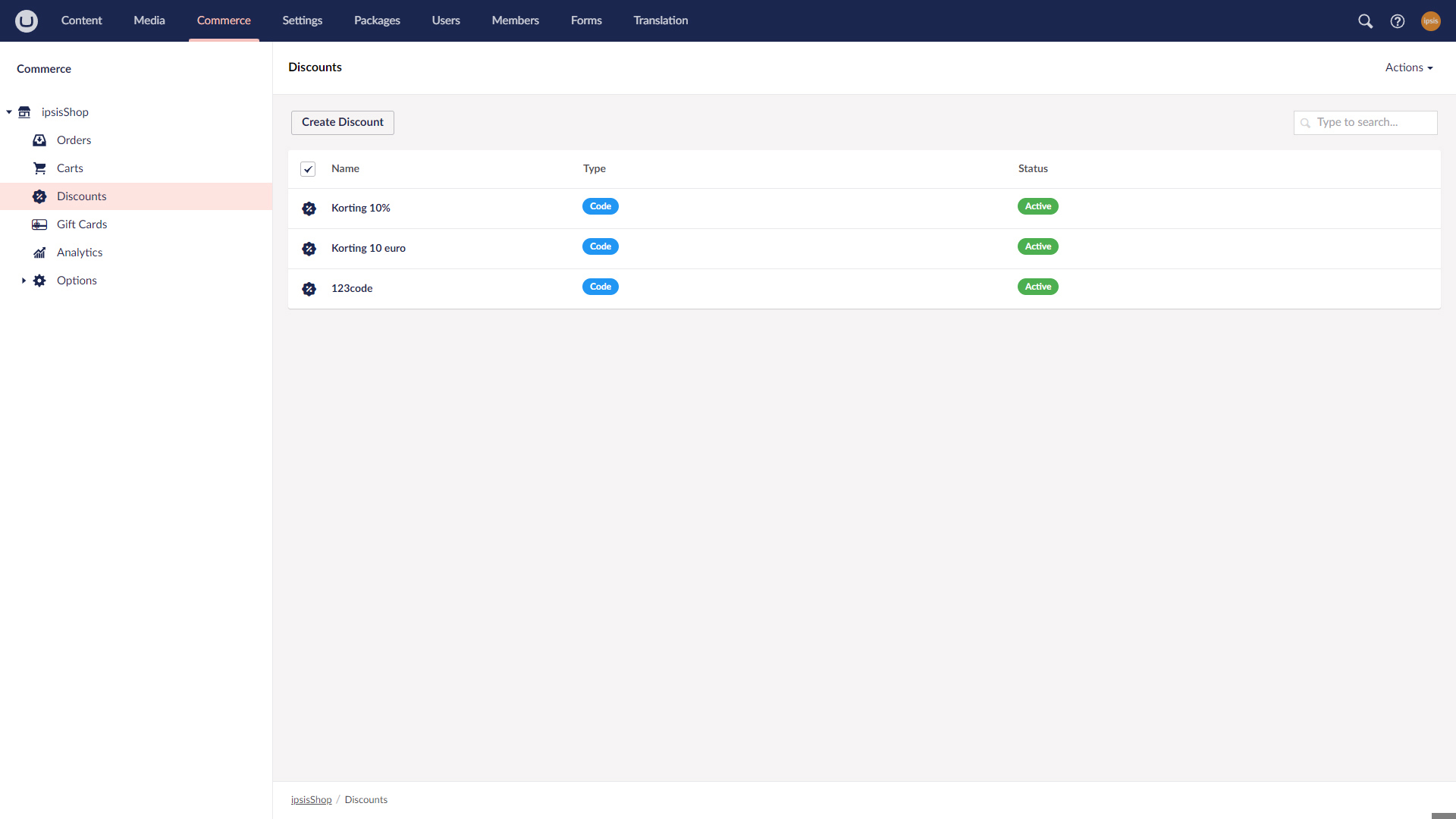Follow the ipsisShop breadcrumb link
This screenshot has width=1456, height=819.
click(x=311, y=799)
